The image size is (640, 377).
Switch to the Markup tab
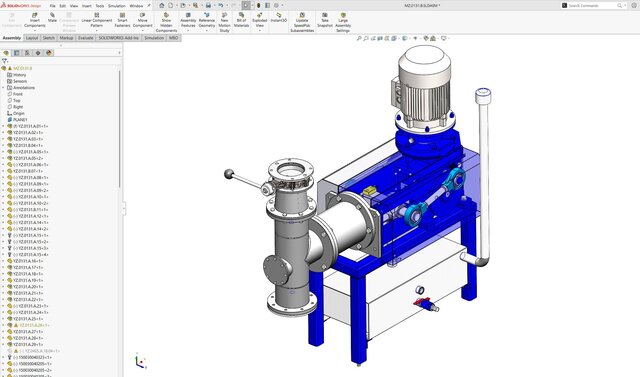click(66, 38)
